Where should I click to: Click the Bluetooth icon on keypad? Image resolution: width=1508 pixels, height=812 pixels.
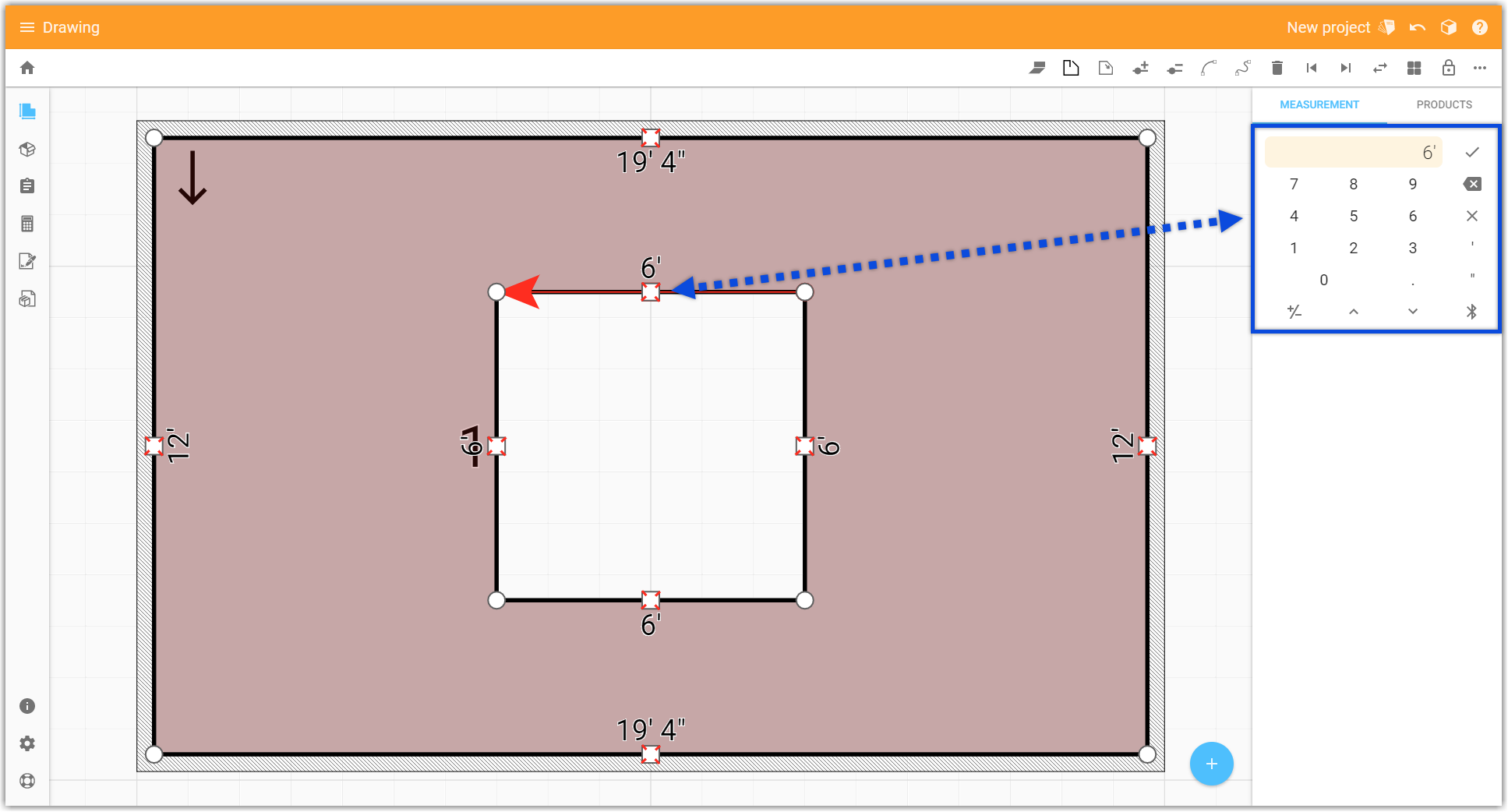1472,312
